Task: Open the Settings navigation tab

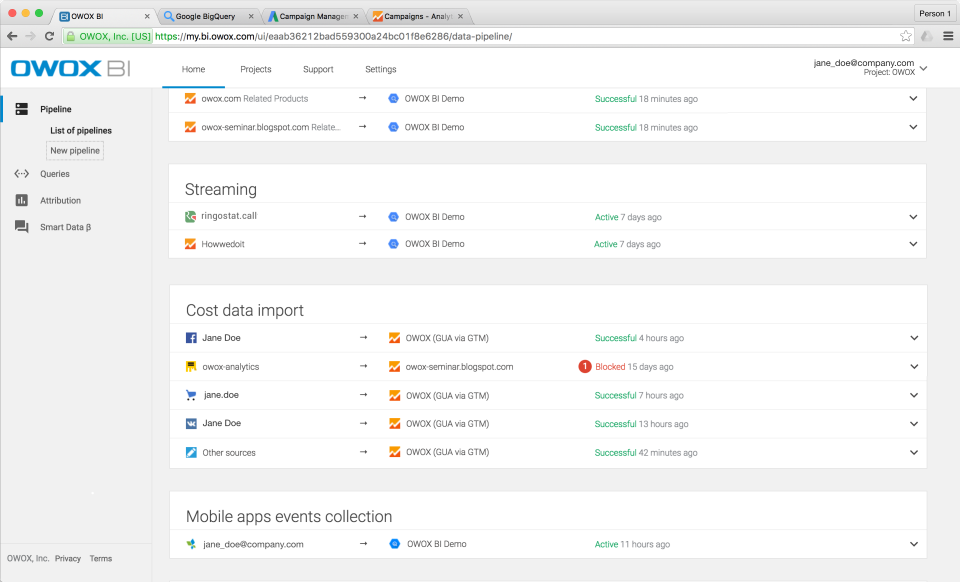Action: pos(381,69)
